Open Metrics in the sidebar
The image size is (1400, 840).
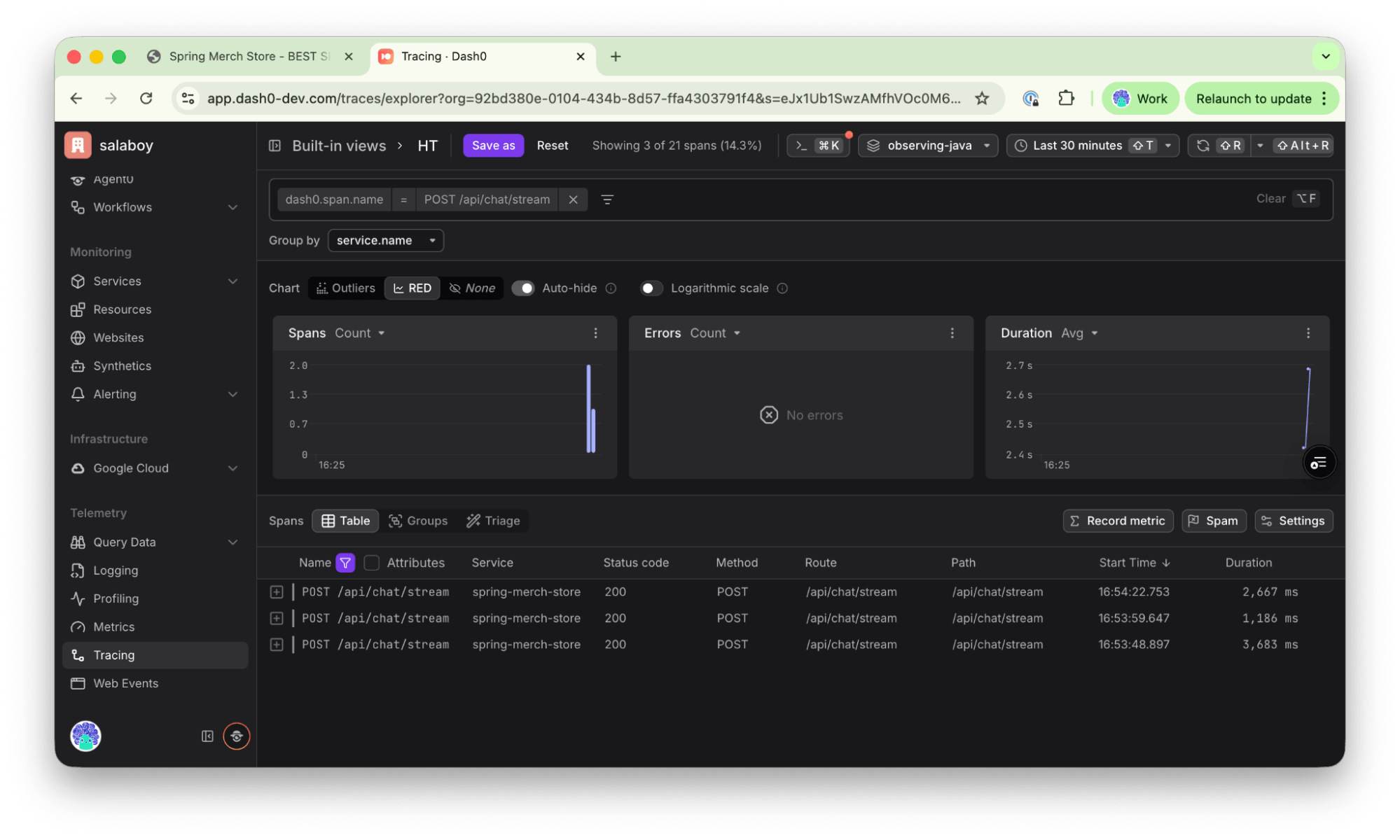pyautogui.click(x=155, y=628)
